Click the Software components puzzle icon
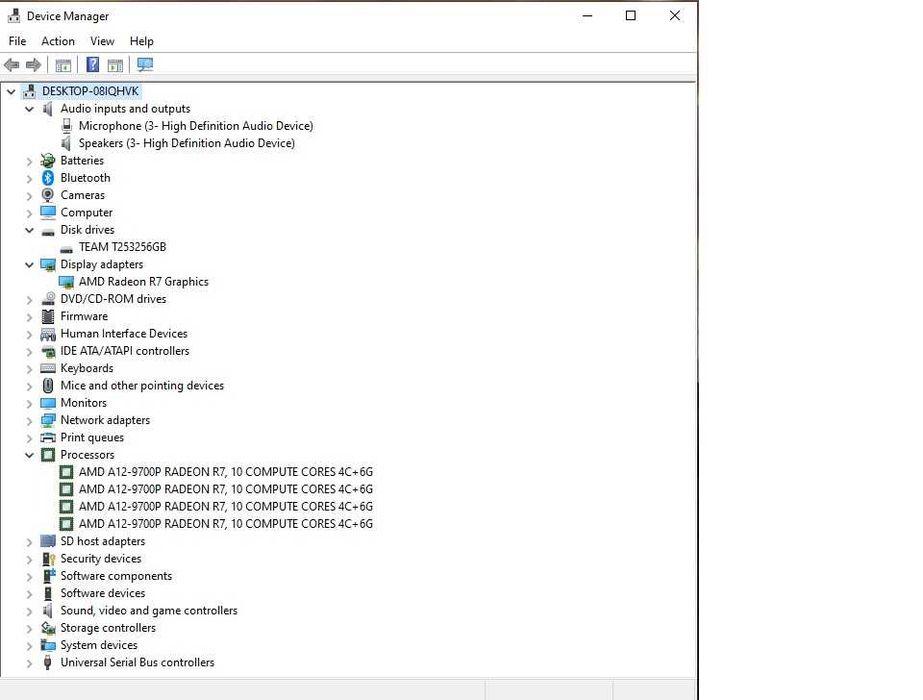 coord(48,576)
